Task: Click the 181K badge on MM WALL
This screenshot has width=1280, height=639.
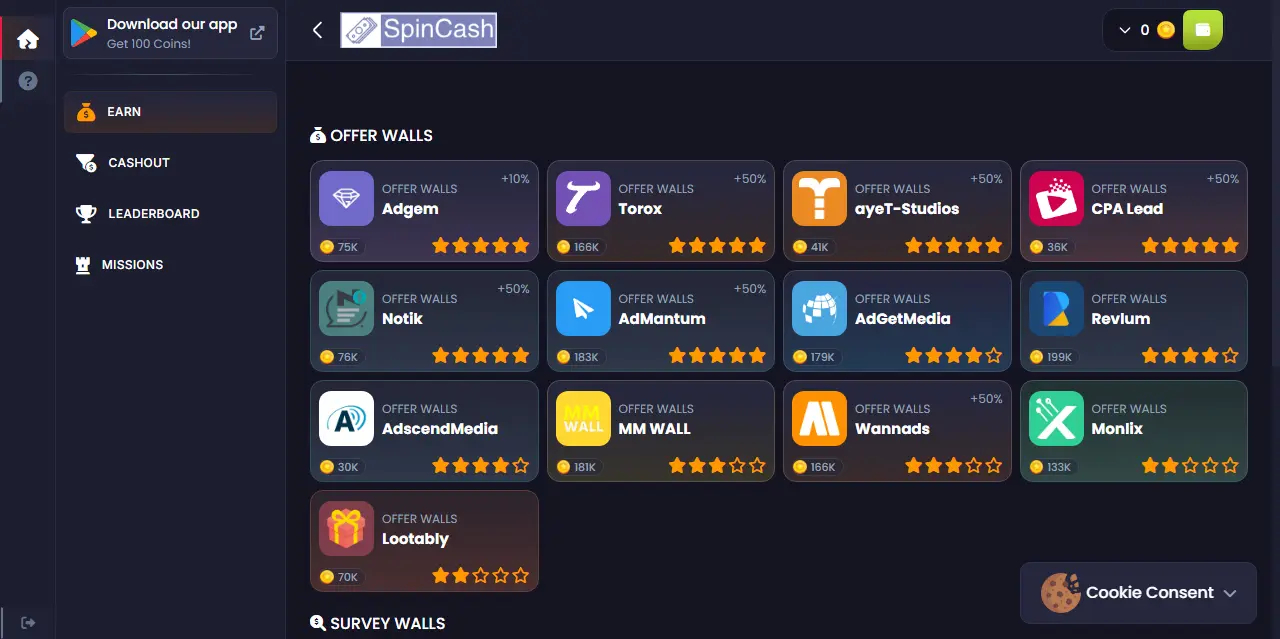Action: (x=578, y=467)
